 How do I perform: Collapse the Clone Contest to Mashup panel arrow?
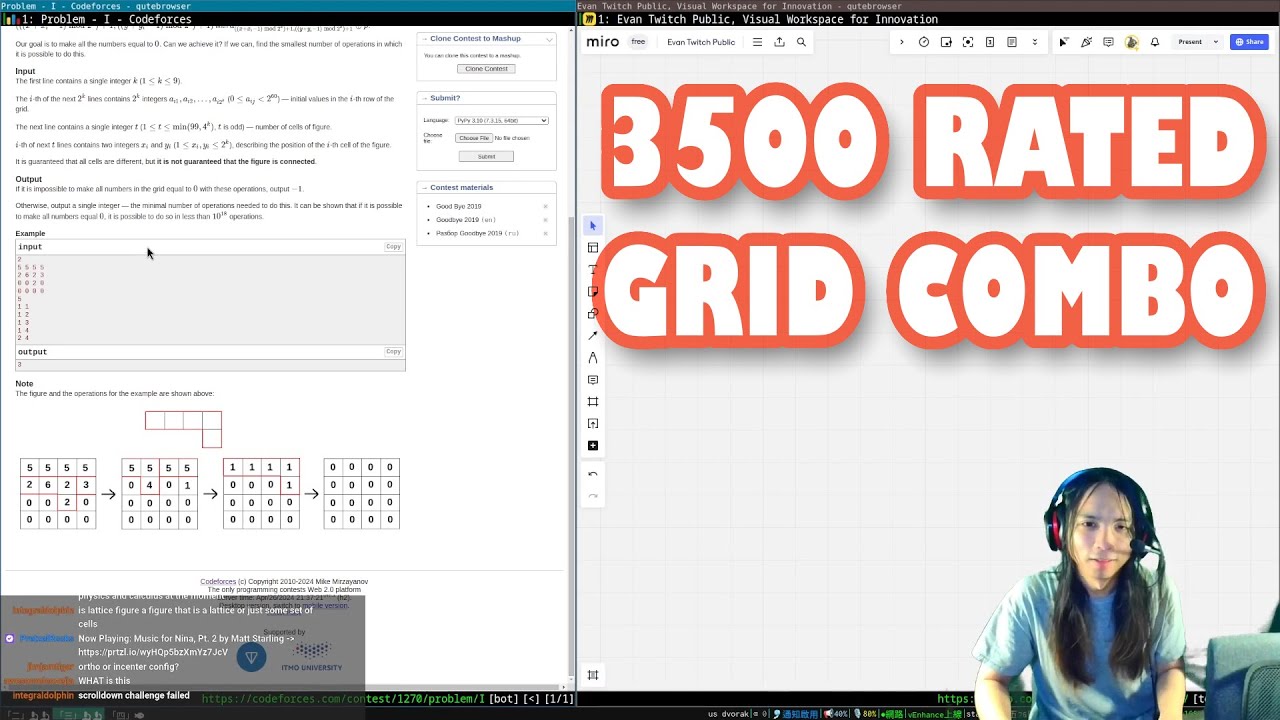pyautogui.click(x=547, y=38)
